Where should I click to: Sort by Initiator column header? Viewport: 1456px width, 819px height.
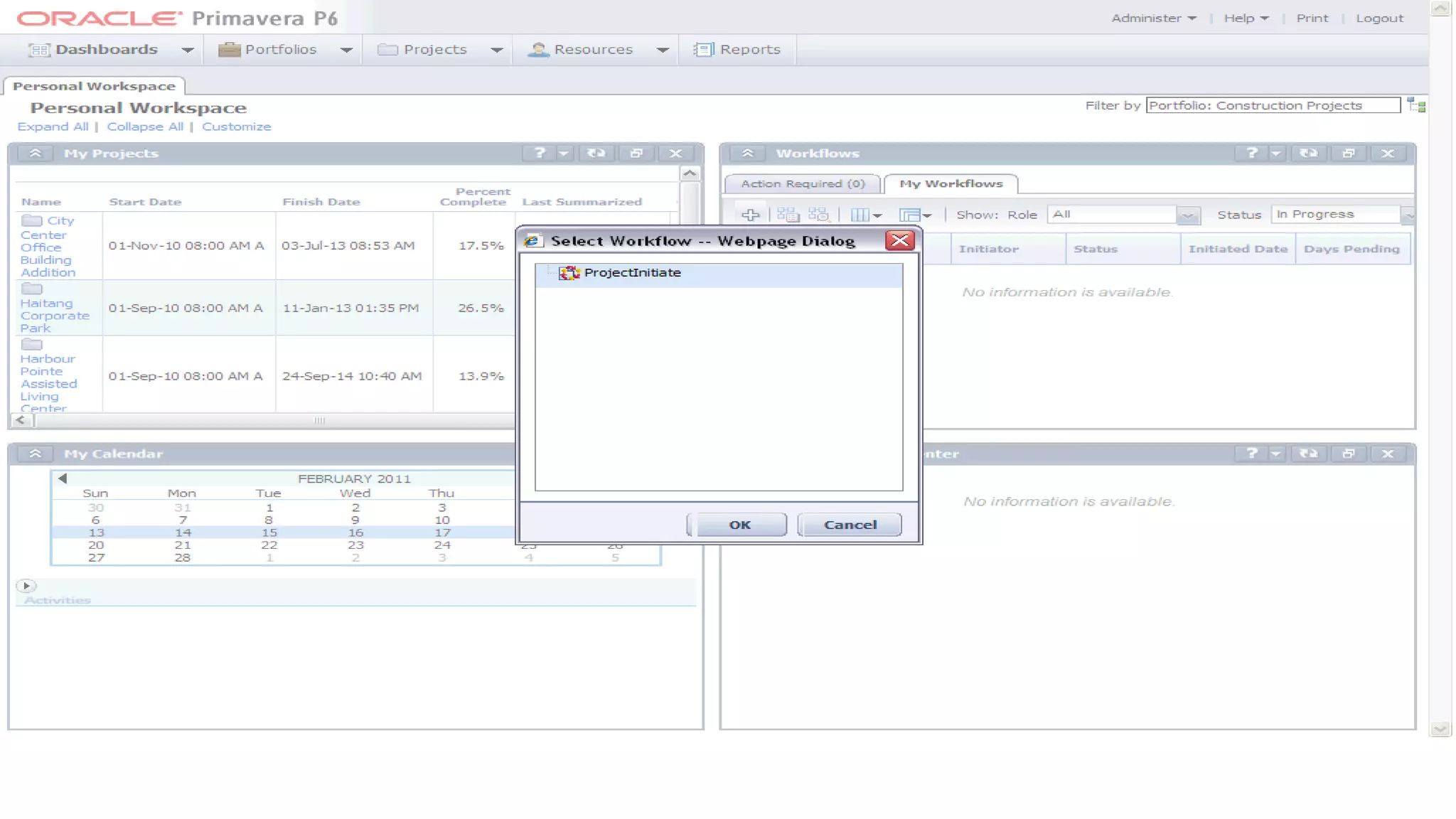(x=1008, y=250)
